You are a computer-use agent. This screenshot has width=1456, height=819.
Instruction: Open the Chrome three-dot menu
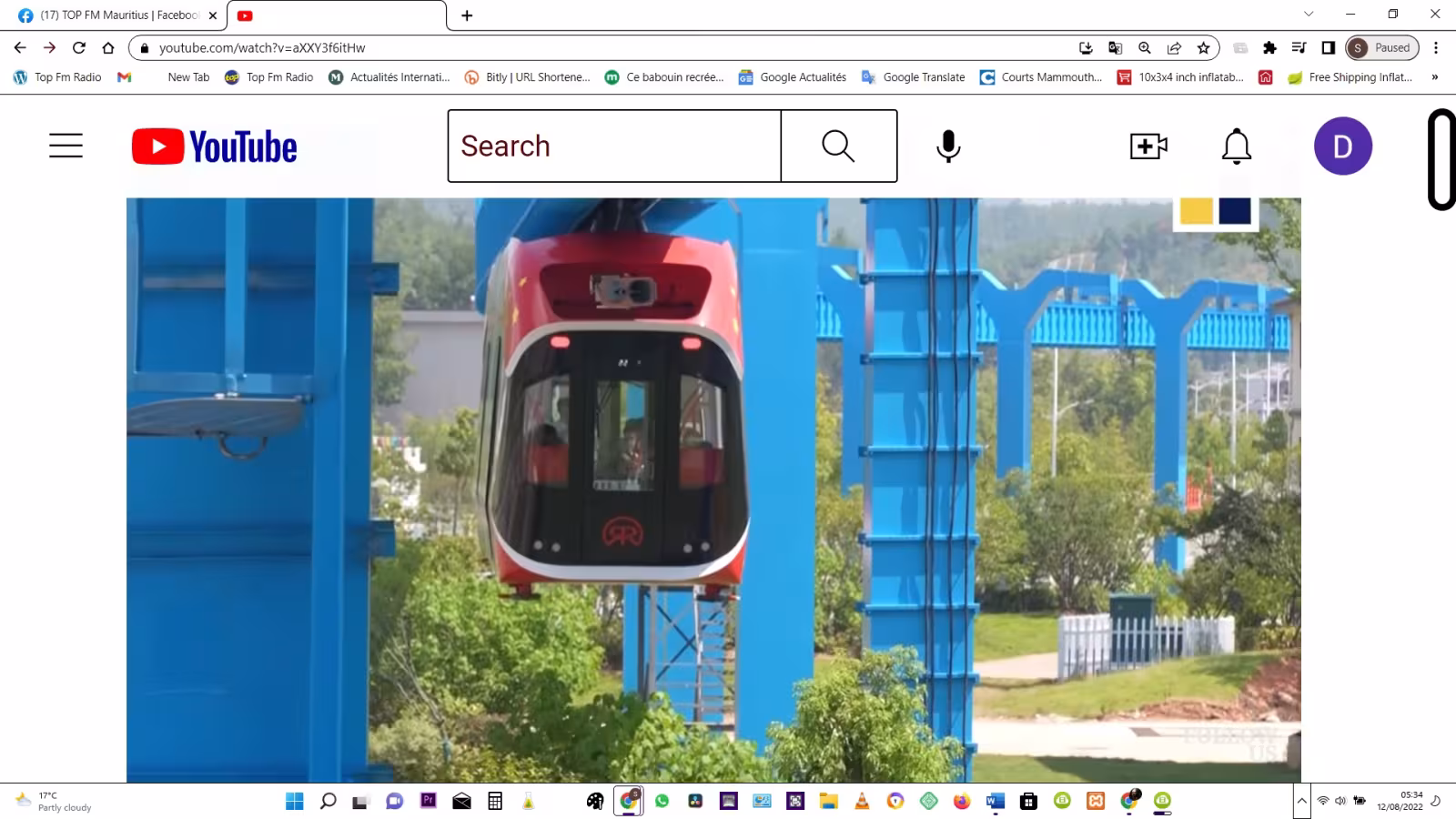coord(1436,47)
